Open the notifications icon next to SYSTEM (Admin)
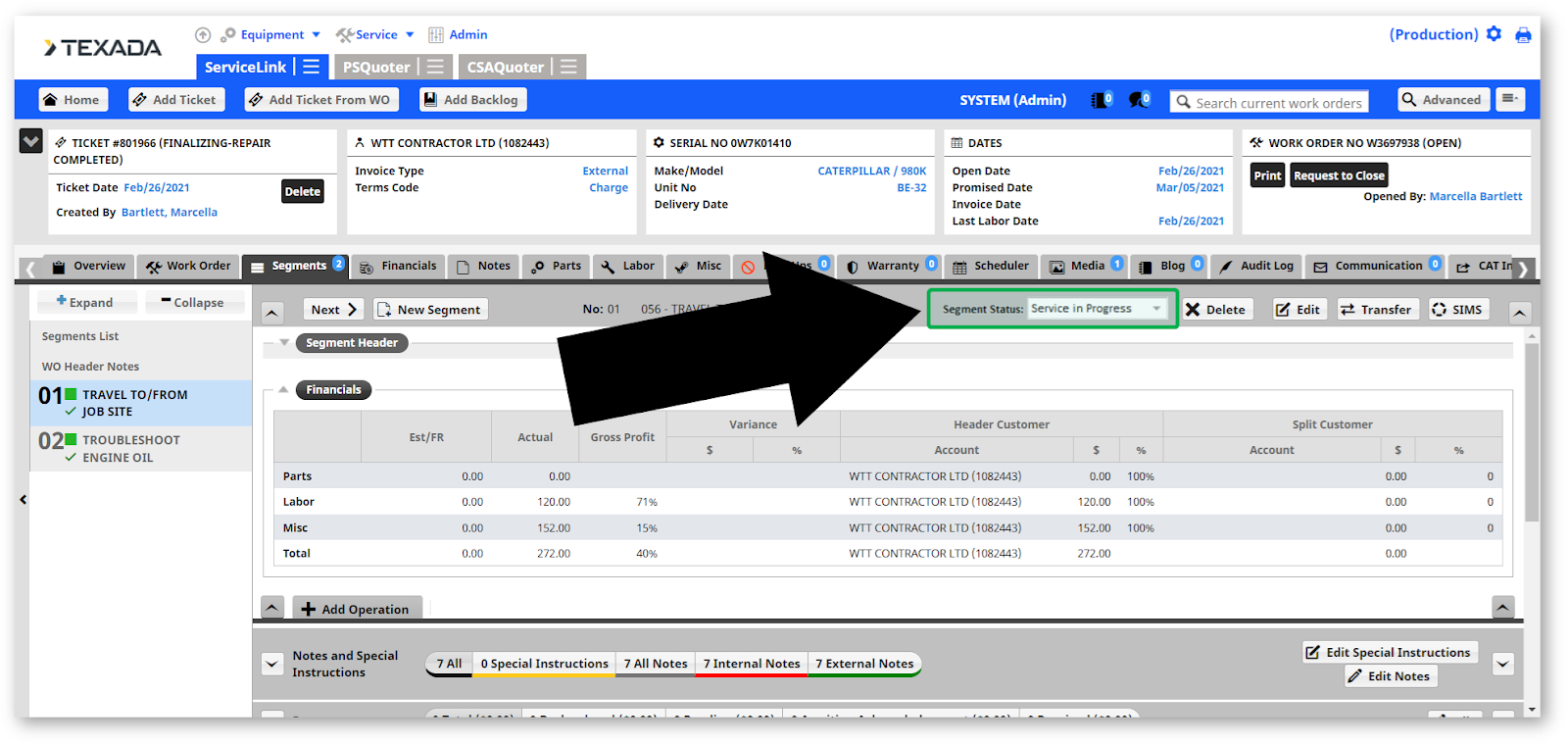The width and height of the screenshot is (1568, 745). [x=1102, y=100]
